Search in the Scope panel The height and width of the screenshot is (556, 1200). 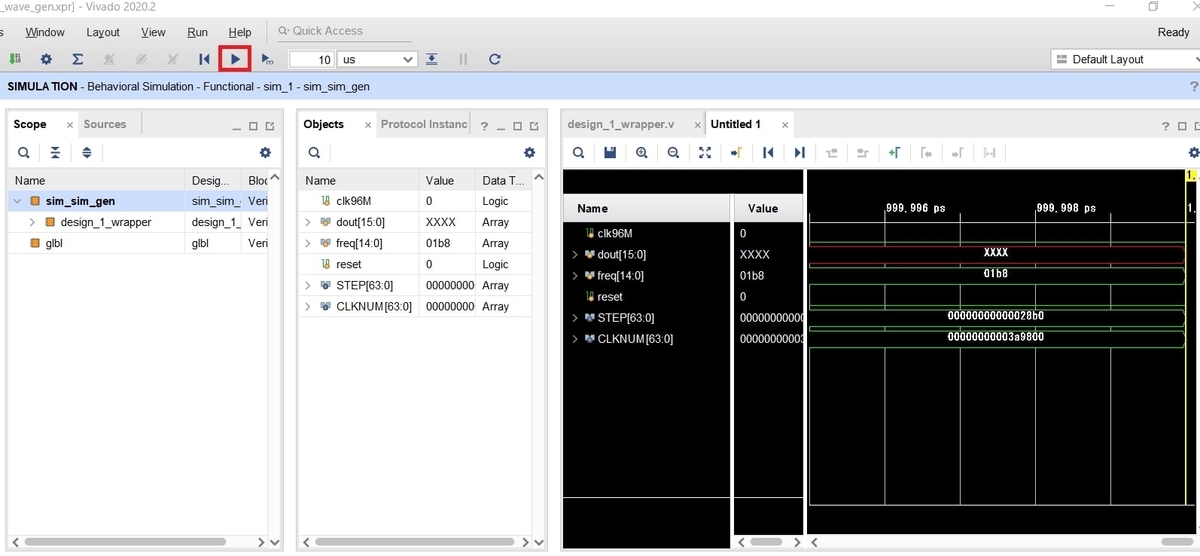(x=23, y=153)
